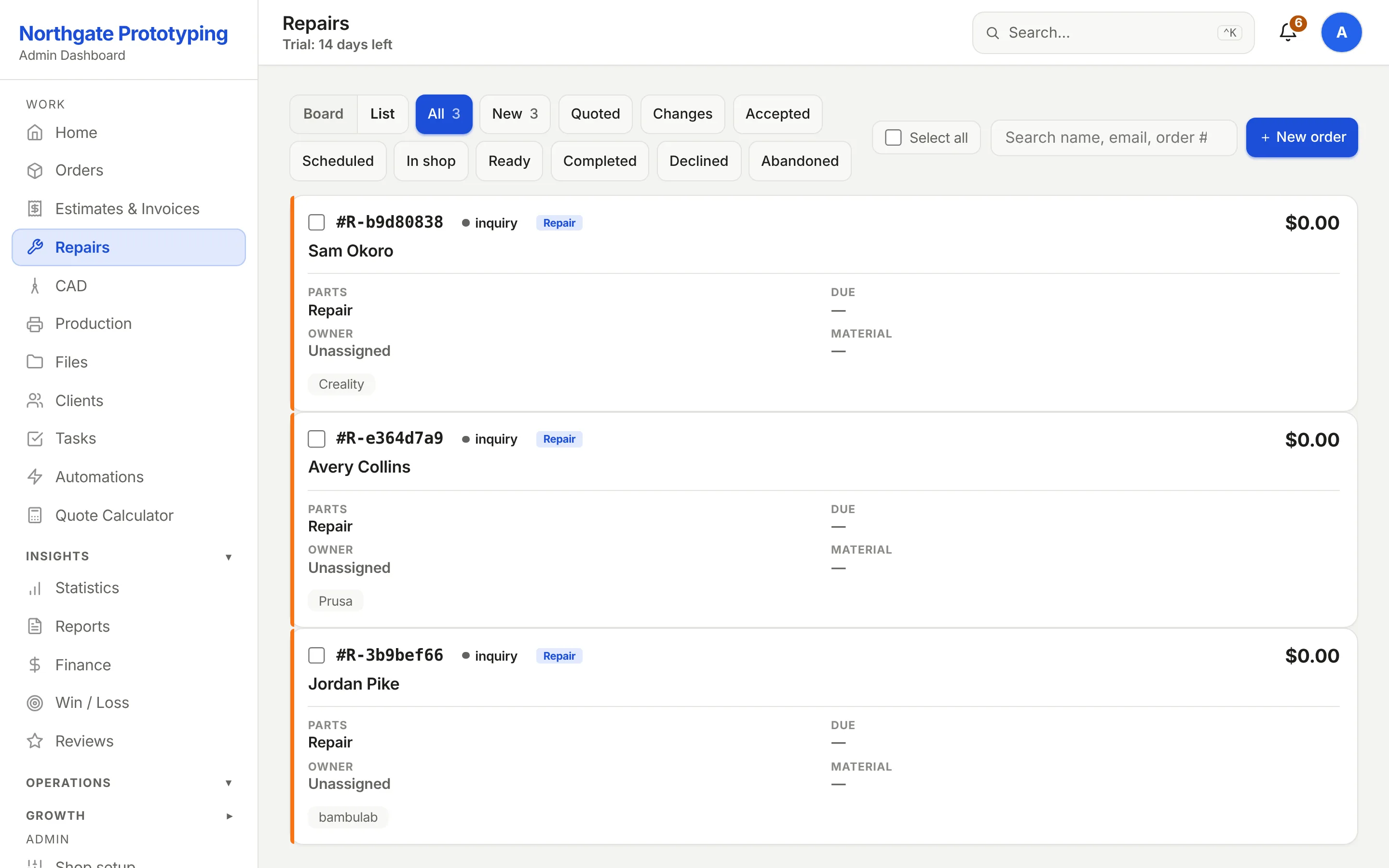Switch to the Board view tab
Screen dimensions: 1389x868
(323, 114)
